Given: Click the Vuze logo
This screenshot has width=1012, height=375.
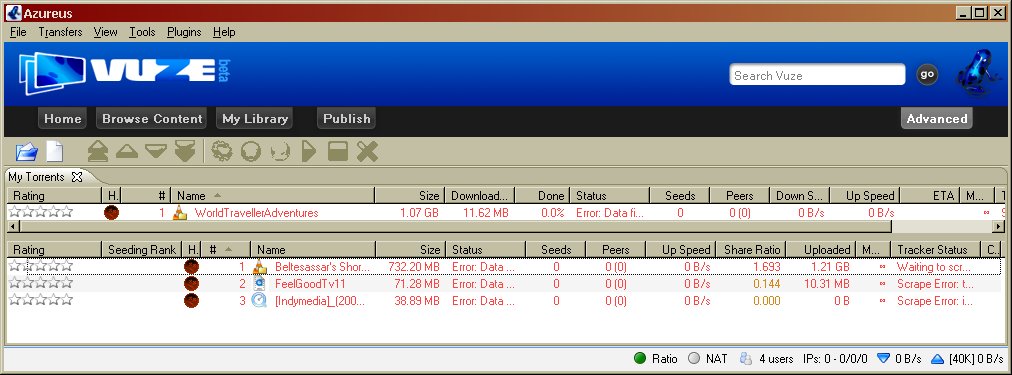Looking at the screenshot, I should tap(123, 73).
